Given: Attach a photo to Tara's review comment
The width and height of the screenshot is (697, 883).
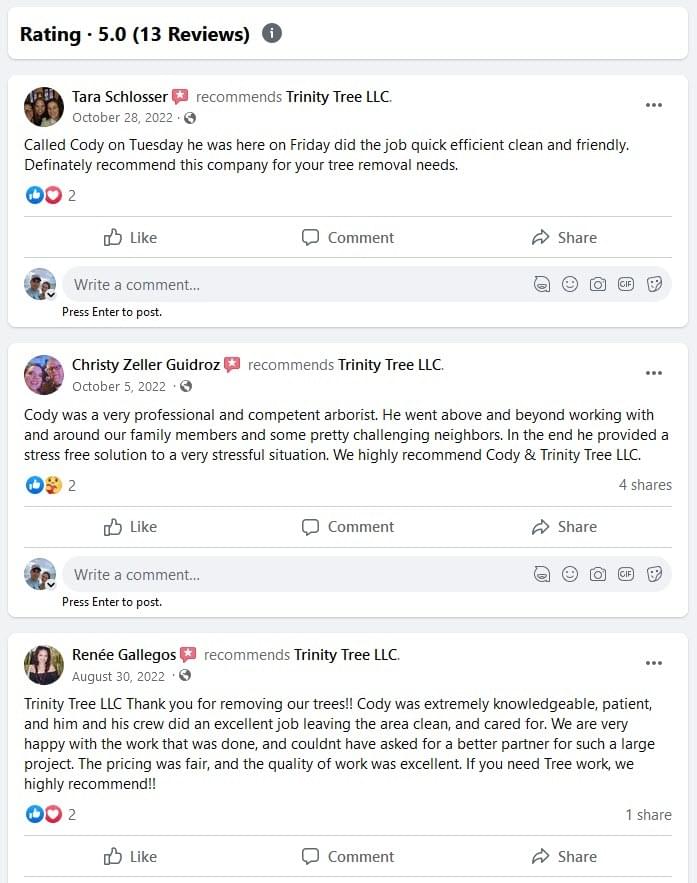Looking at the screenshot, I should (x=598, y=284).
